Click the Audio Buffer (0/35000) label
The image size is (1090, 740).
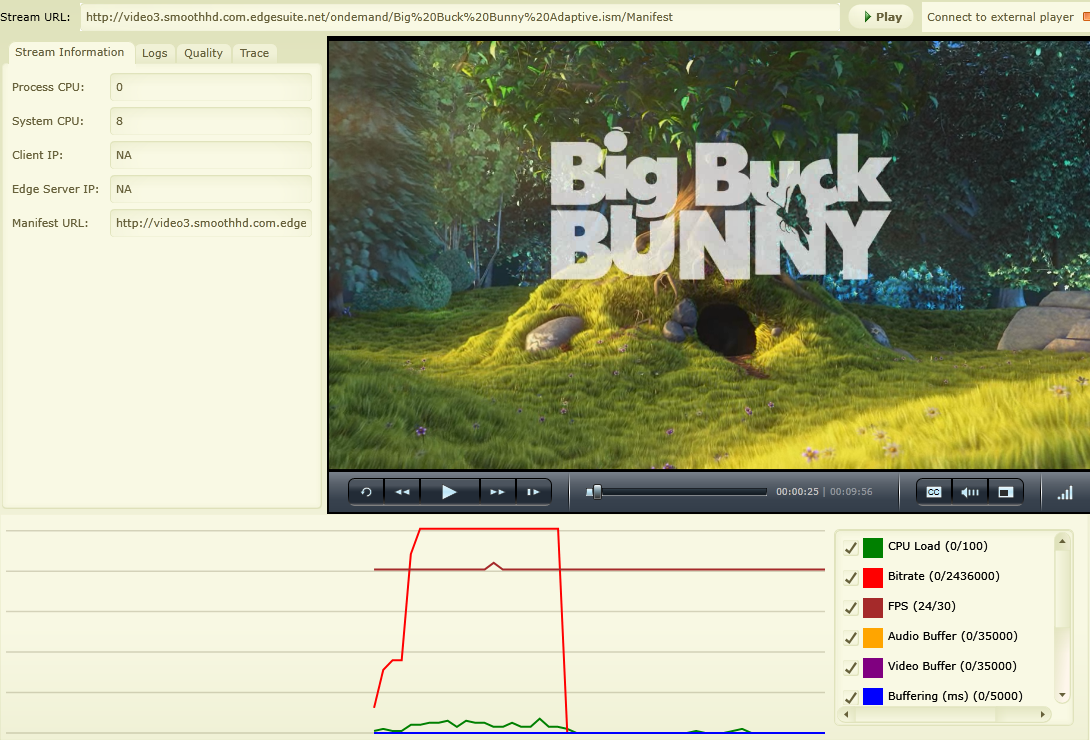[952, 636]
